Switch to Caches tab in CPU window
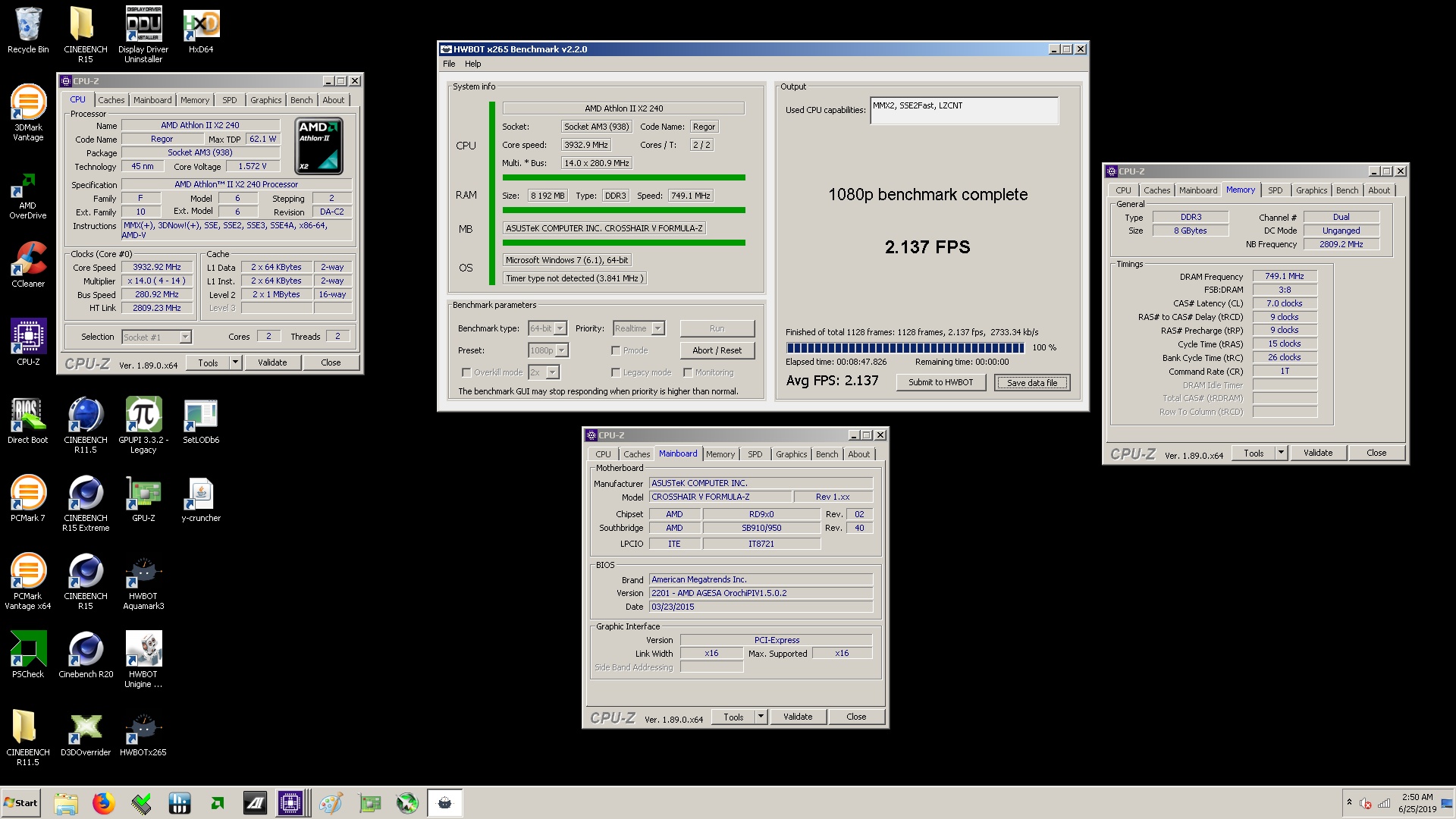 pyautogui.click(x=111, y=100)
